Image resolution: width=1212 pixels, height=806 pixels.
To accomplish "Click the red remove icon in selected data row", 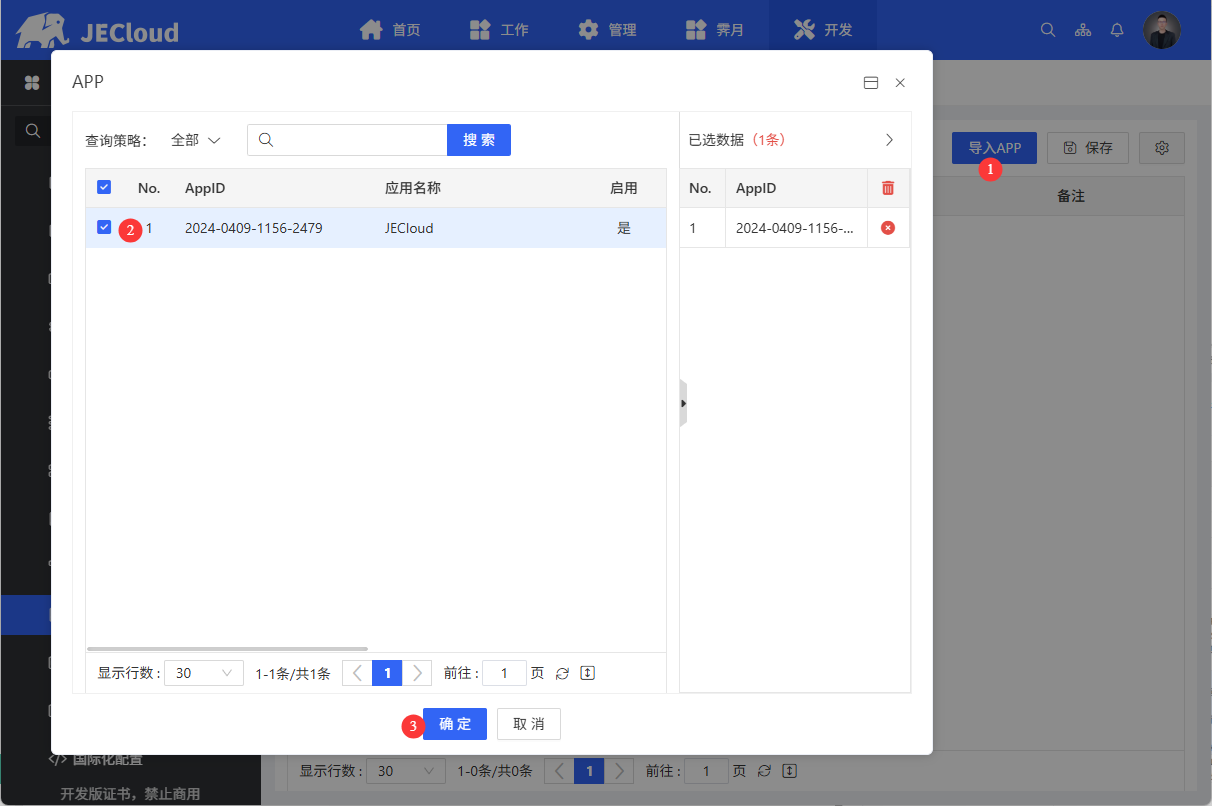I will pos(887,228).
